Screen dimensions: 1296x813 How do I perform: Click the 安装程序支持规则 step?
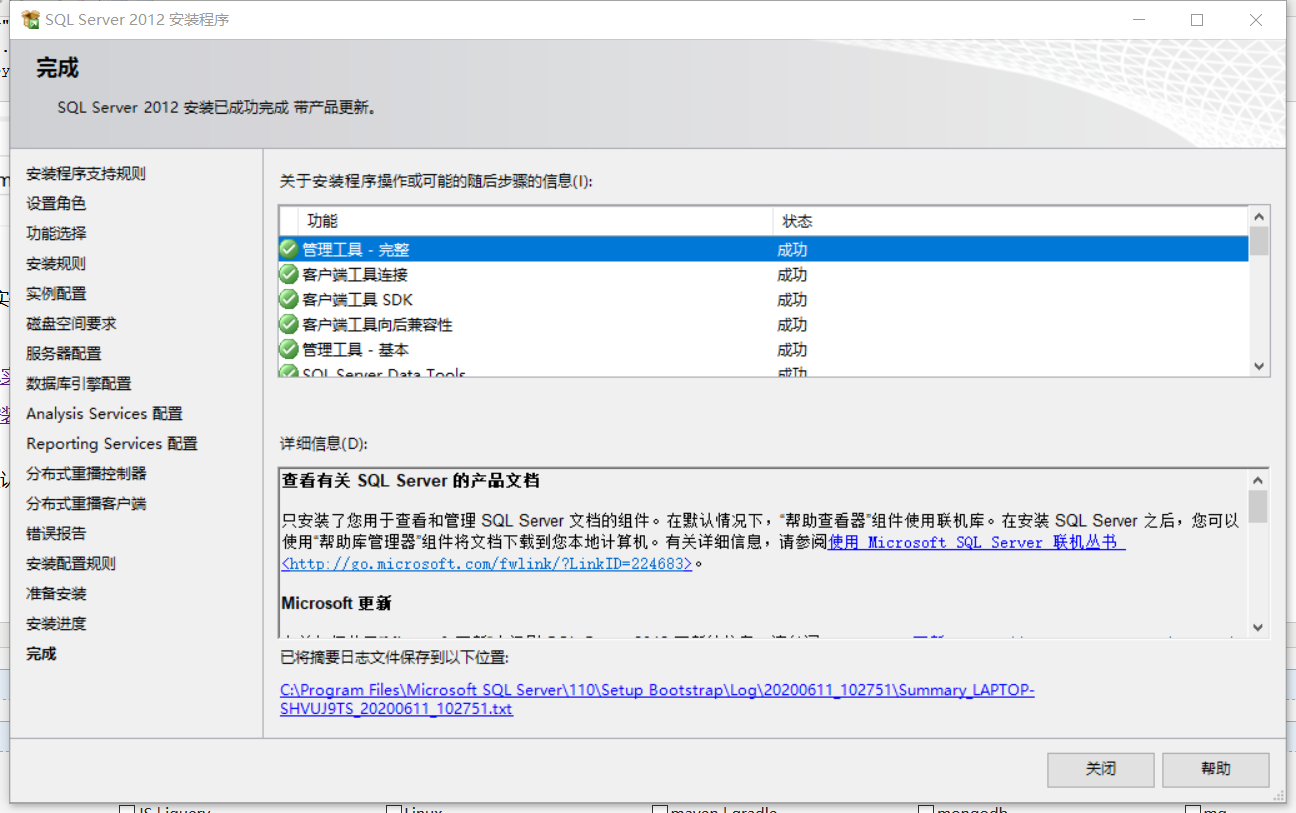point(86,173)
